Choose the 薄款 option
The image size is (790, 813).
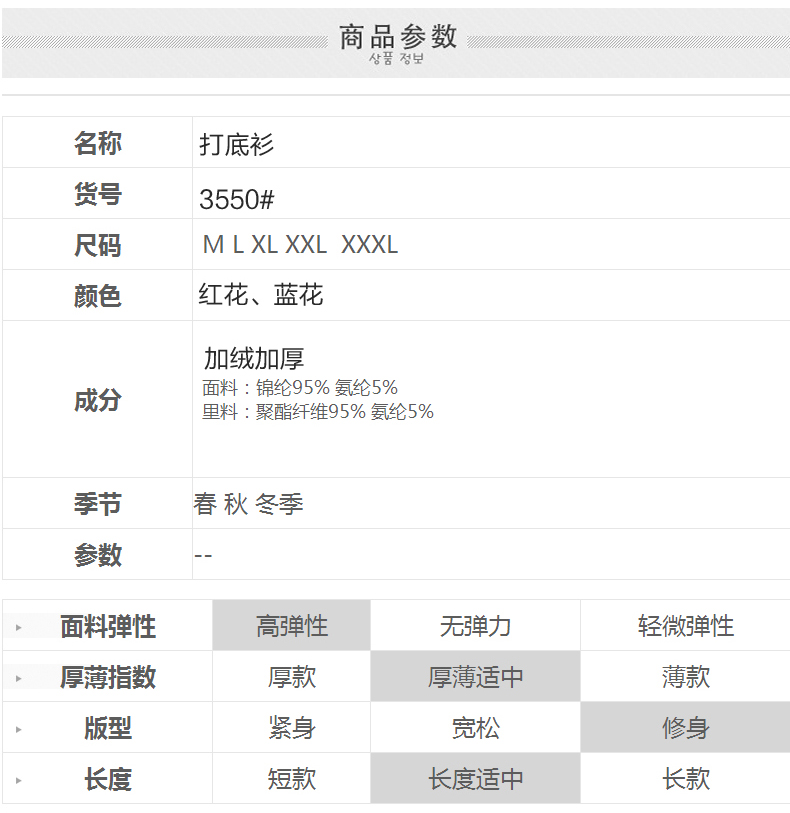685,677
